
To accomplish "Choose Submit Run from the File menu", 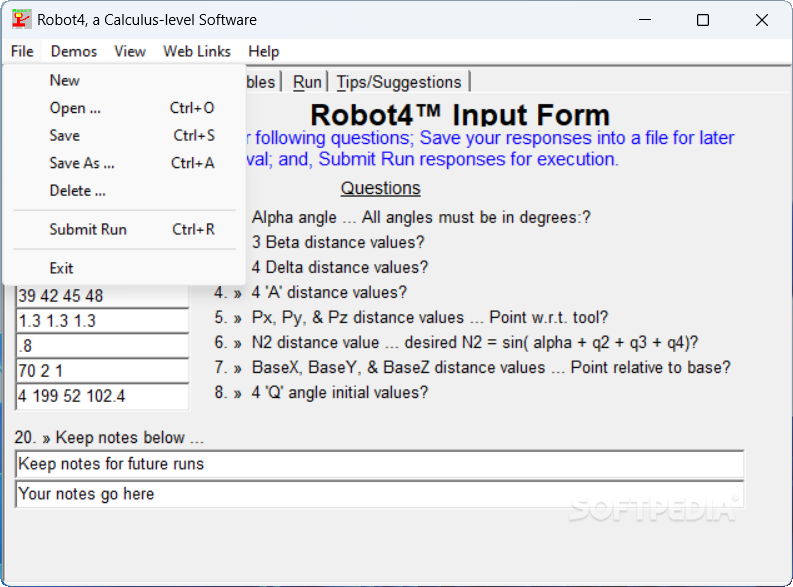I will coord(124,230).
